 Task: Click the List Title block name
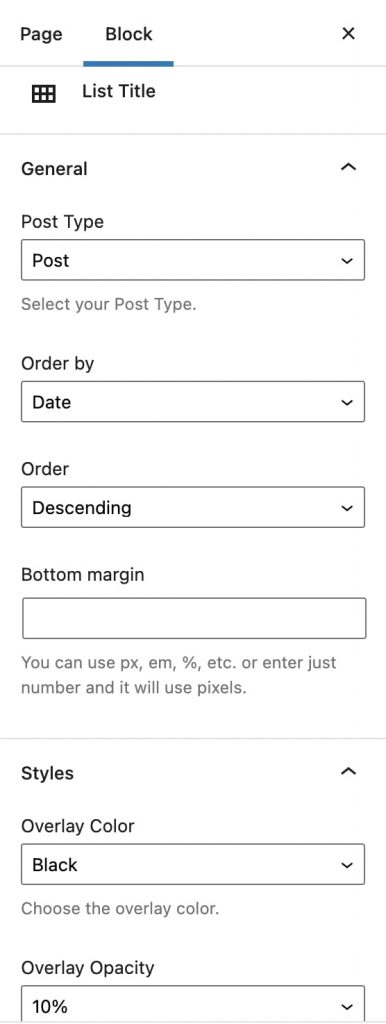pos(119,91)
